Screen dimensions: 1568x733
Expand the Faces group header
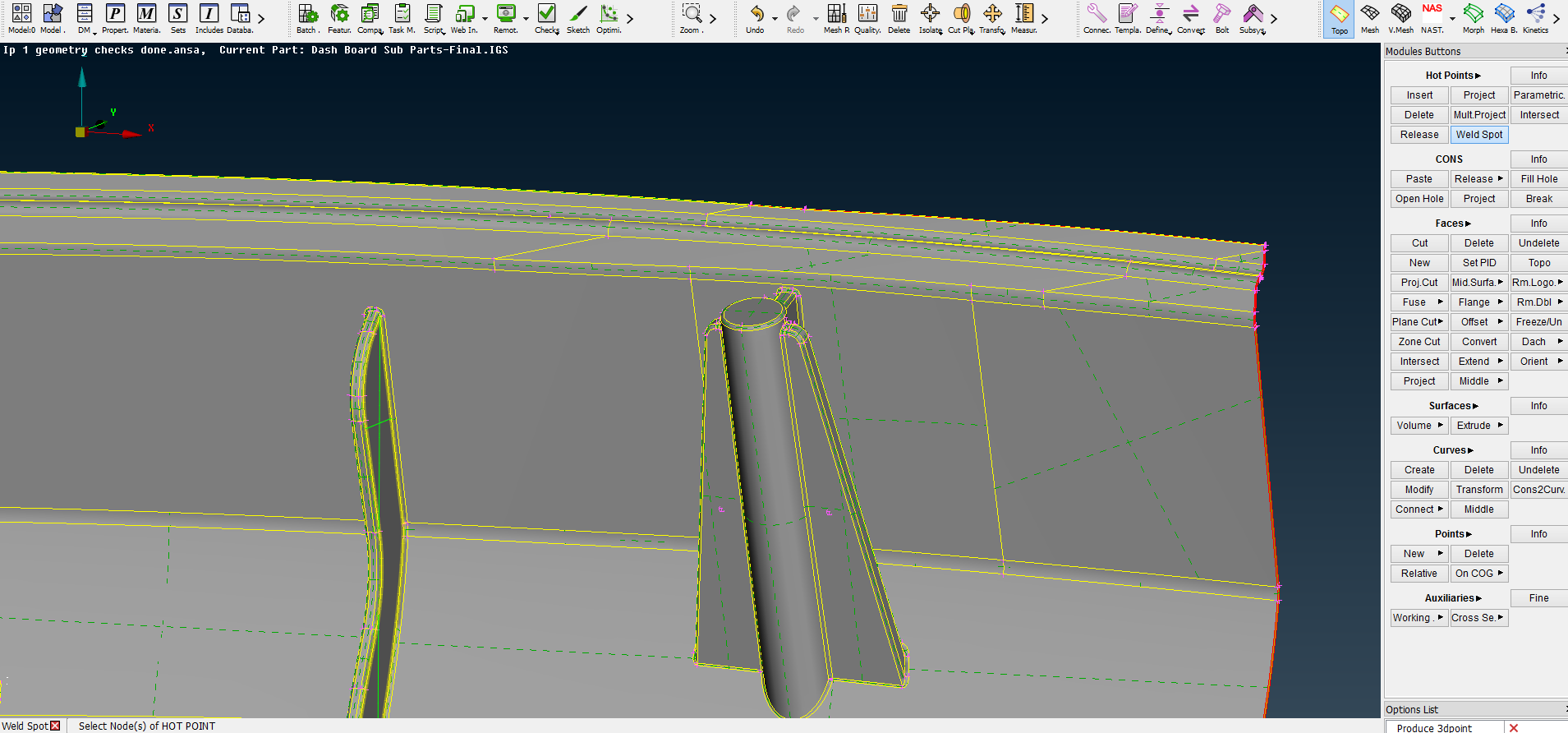[1452, 224]
